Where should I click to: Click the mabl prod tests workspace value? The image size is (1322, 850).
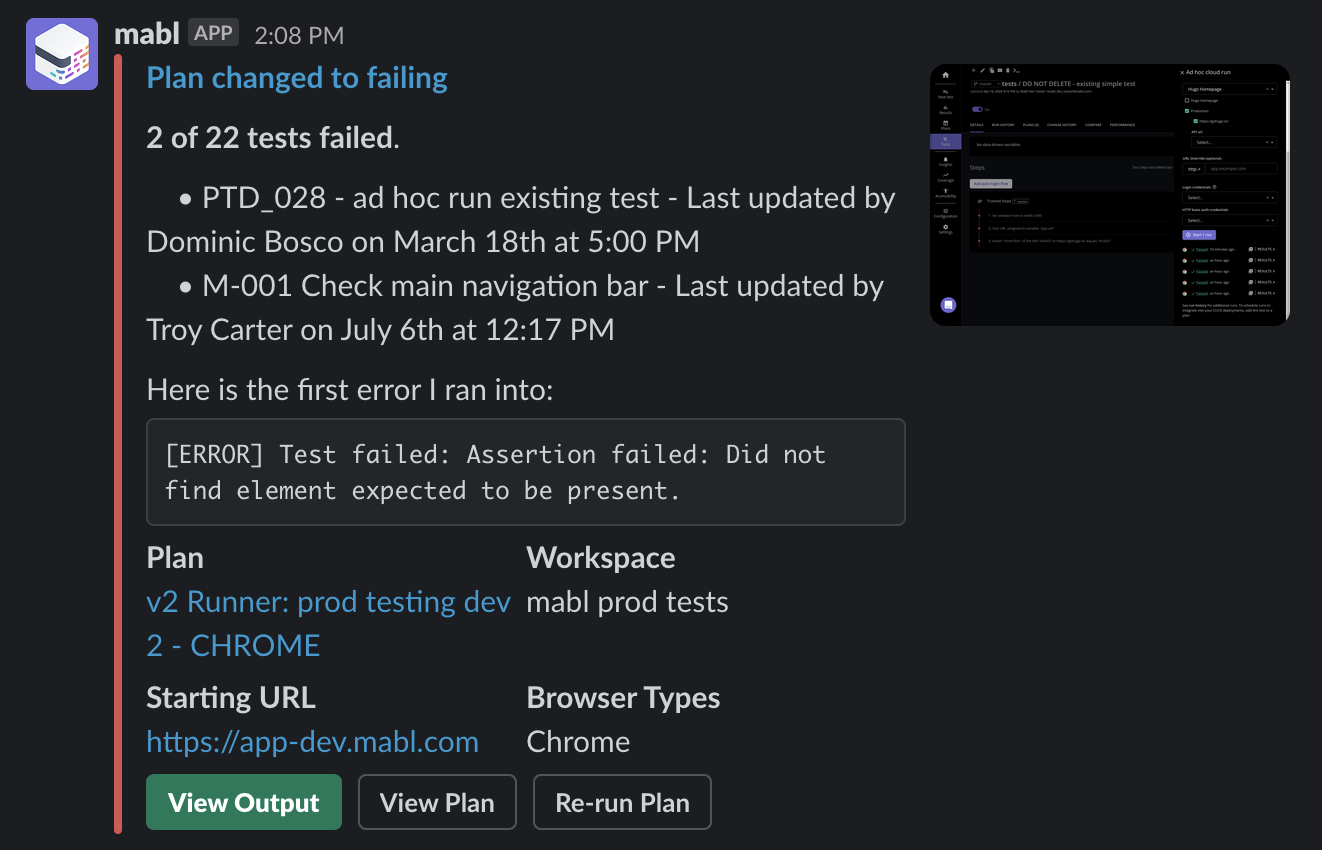(627, 602)
